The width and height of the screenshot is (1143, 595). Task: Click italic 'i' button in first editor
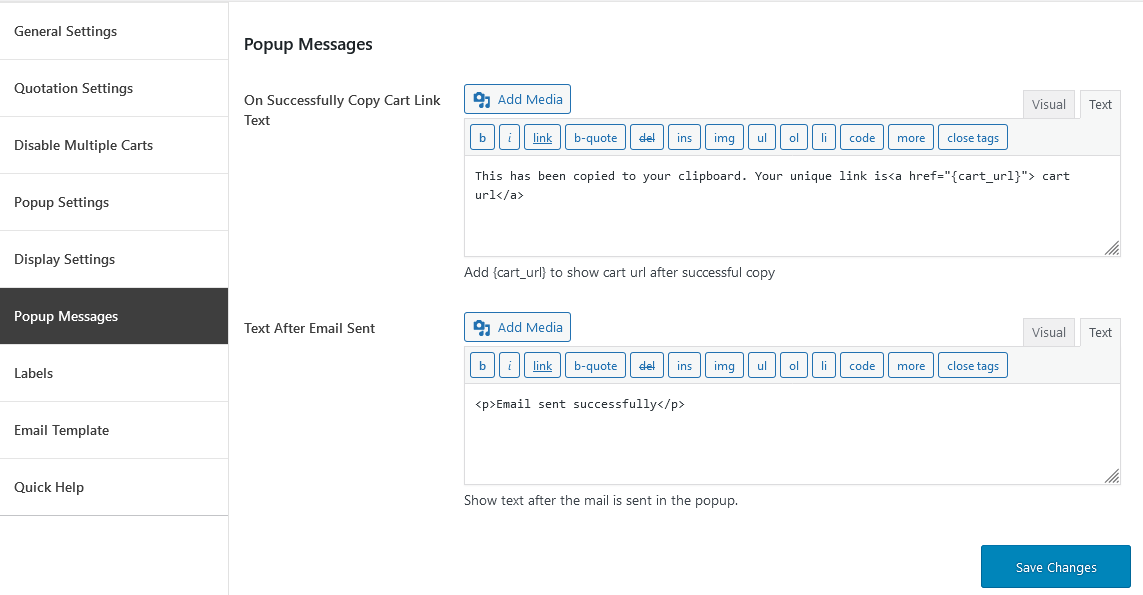(510, 137)
